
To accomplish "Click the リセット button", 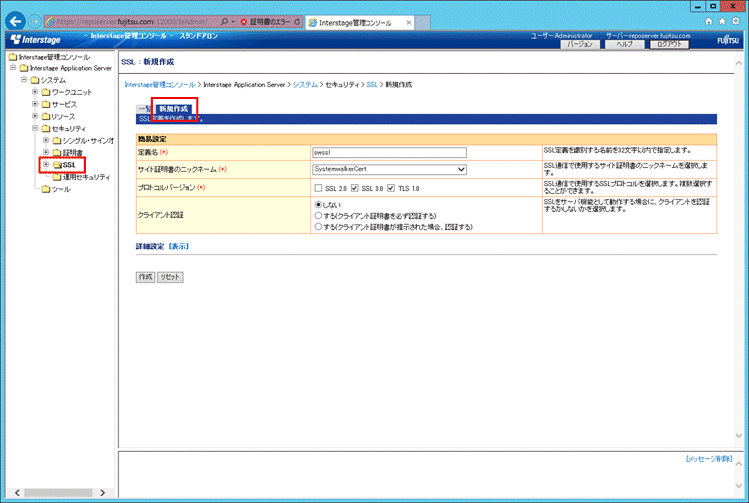I will [x=170, y=277].
